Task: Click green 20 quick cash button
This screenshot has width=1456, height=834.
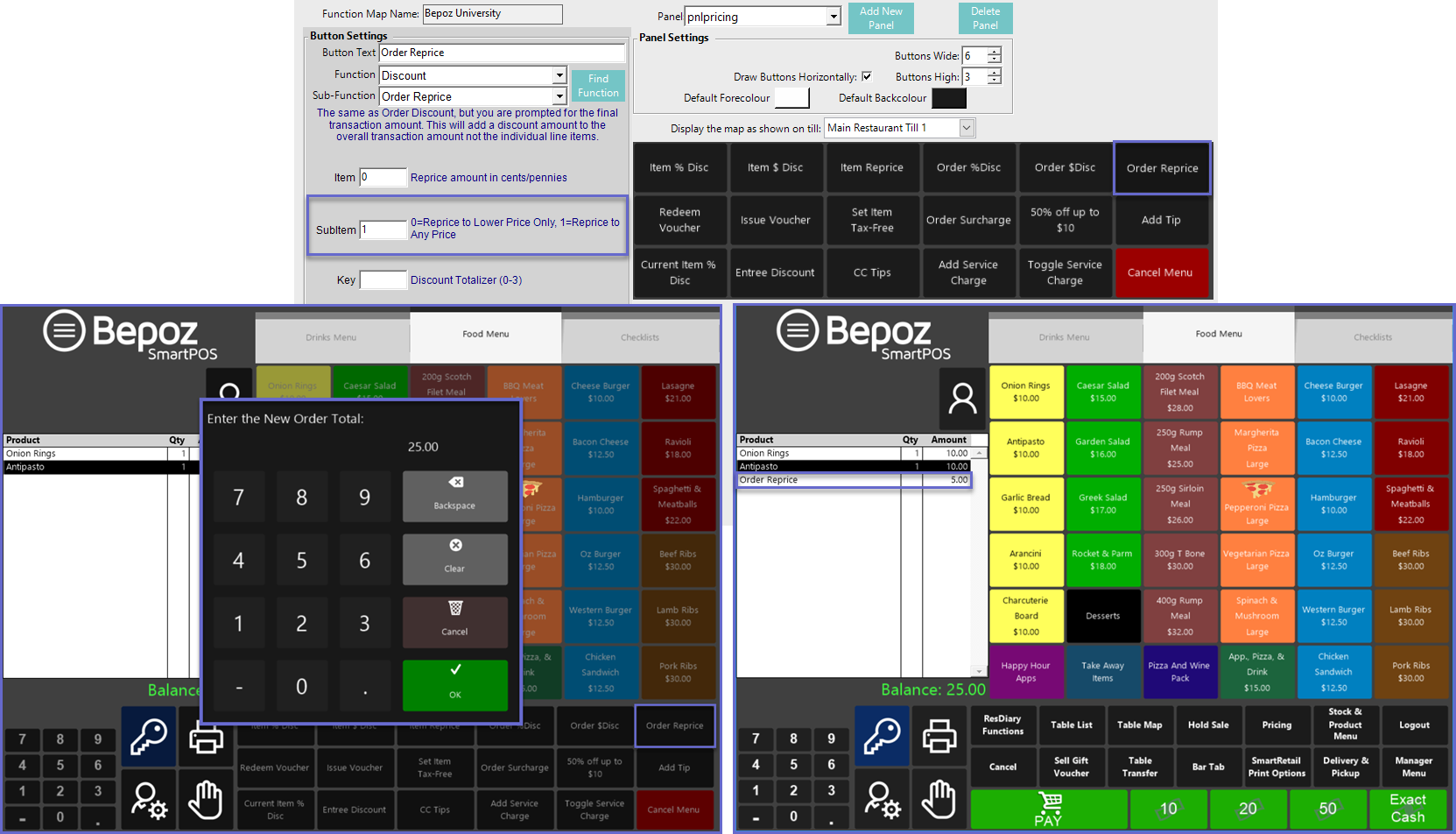Action: tap(1248, 809)
